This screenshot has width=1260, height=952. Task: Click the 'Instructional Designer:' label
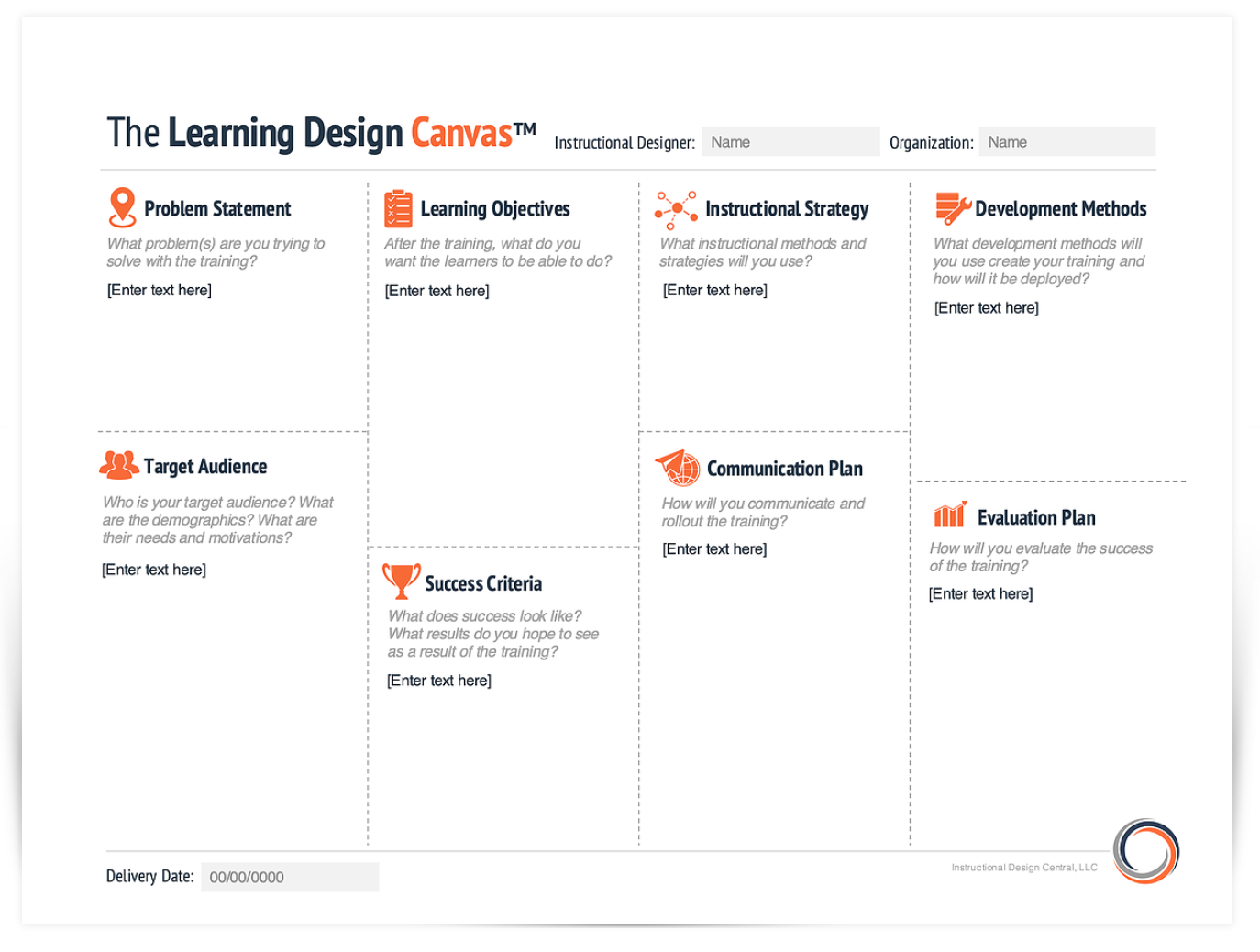[x=624, y=143]
